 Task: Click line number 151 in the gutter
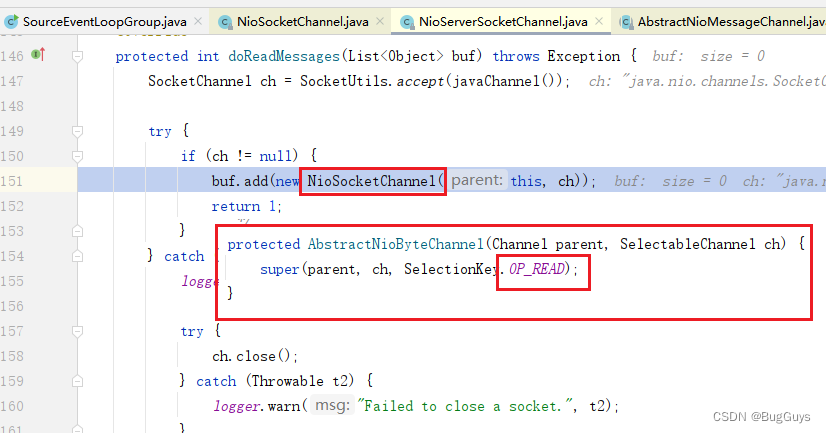pyautogui.click(x=12, y=181)
